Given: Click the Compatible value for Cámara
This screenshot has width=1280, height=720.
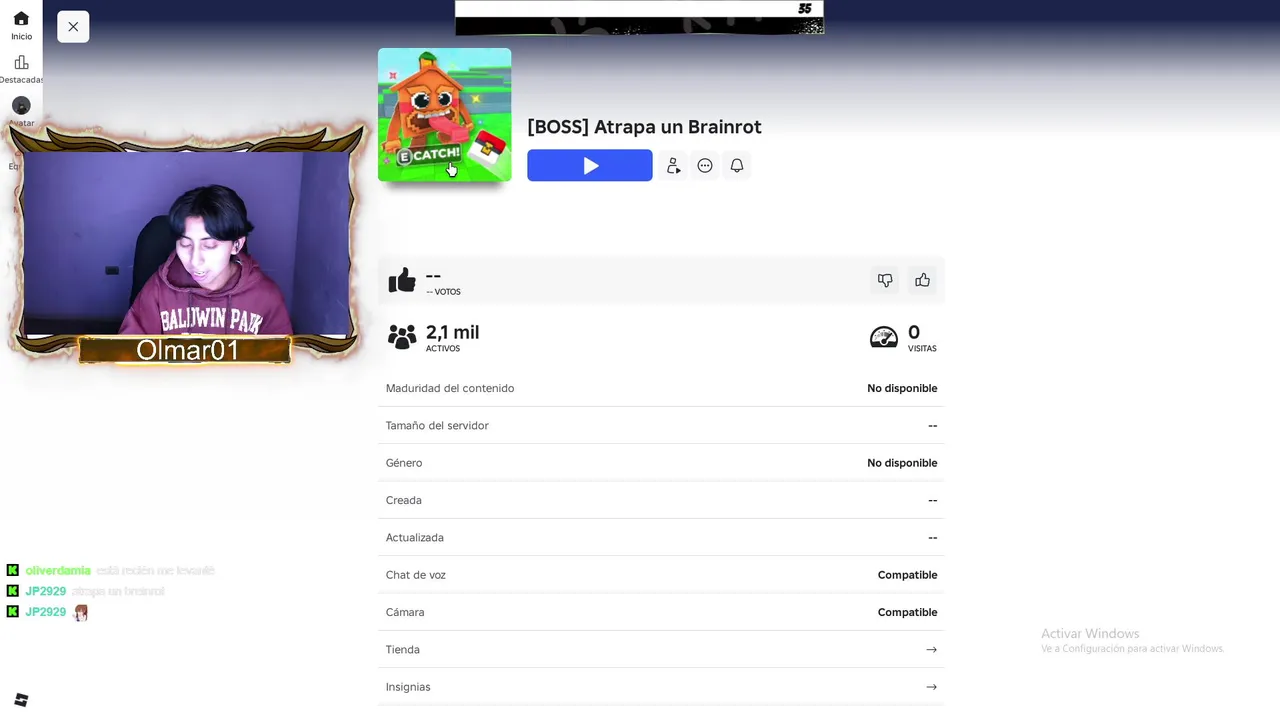Looking at the screenshot, I should 907,612.
